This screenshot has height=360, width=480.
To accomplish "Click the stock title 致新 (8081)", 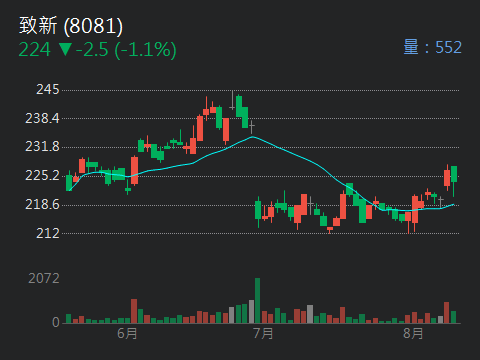I will click(x=71, y=26).
